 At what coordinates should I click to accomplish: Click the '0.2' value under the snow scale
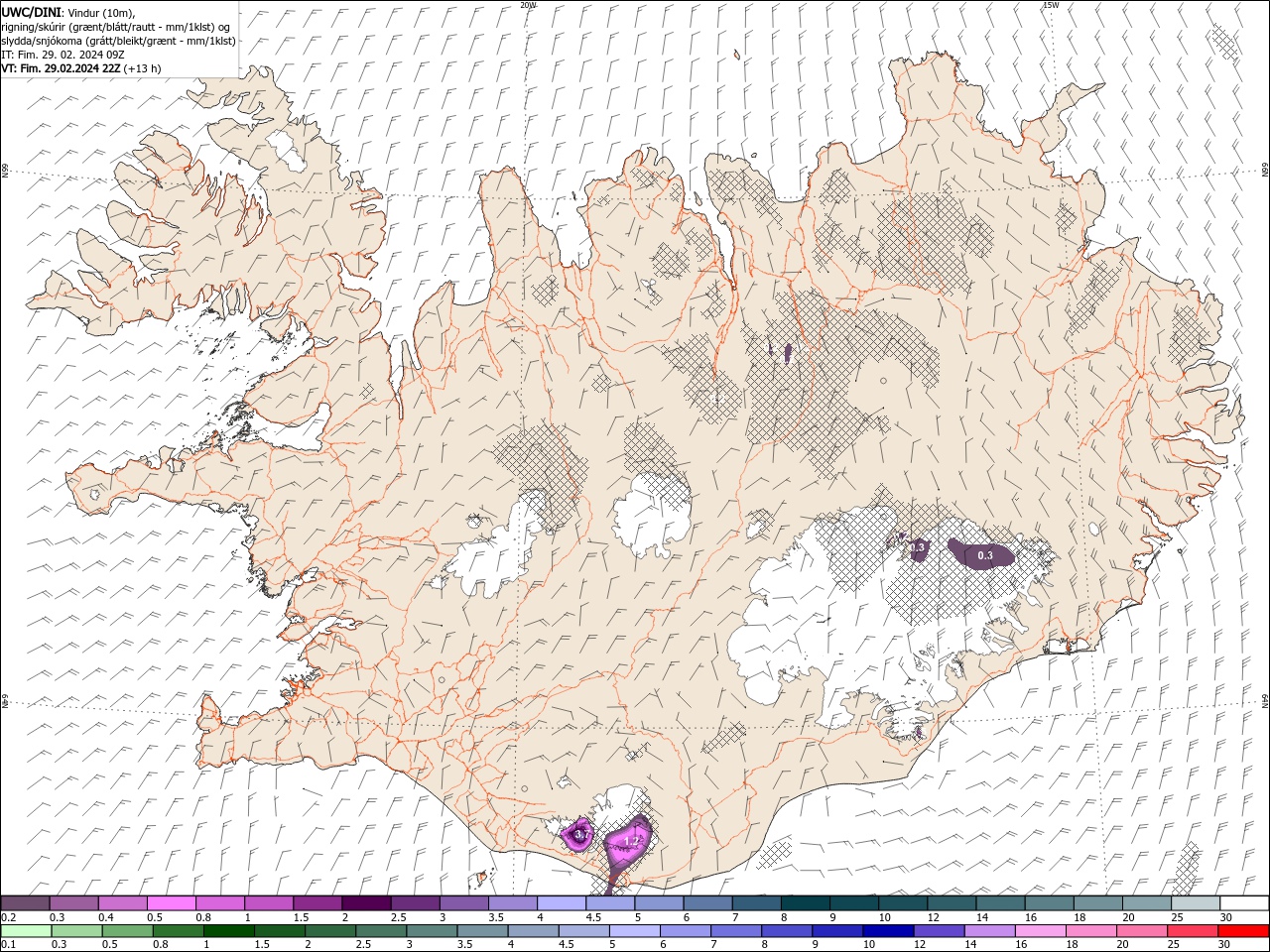click(x=7, y=917)
